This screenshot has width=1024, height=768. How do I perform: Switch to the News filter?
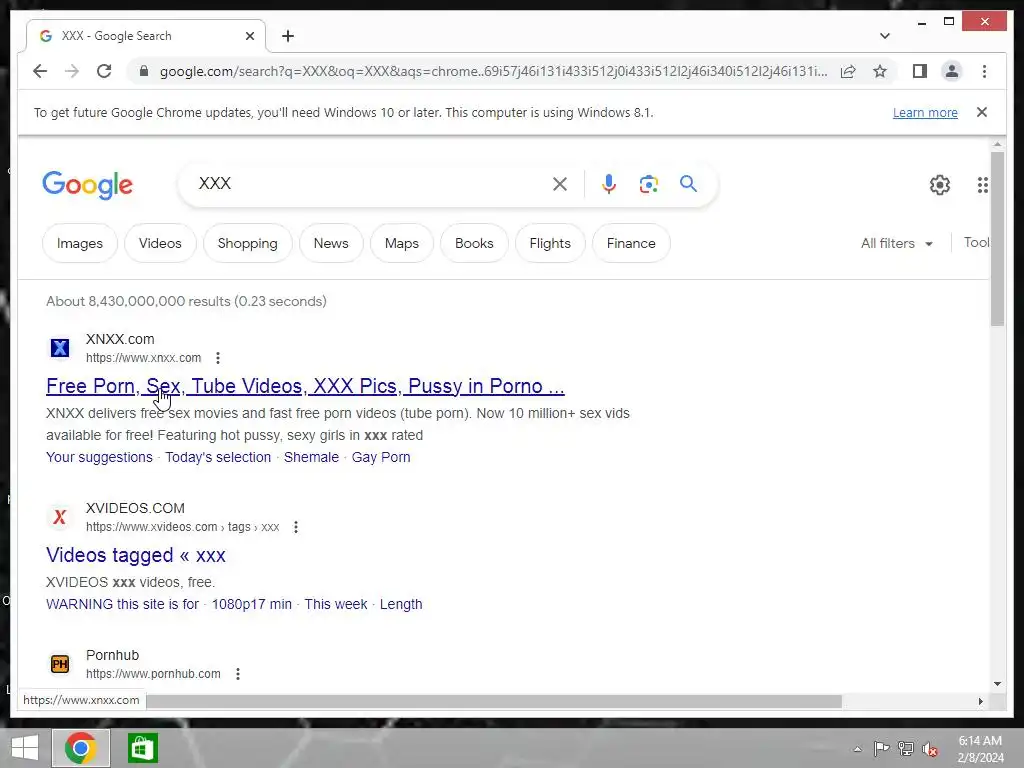click(x=331, y=243)
